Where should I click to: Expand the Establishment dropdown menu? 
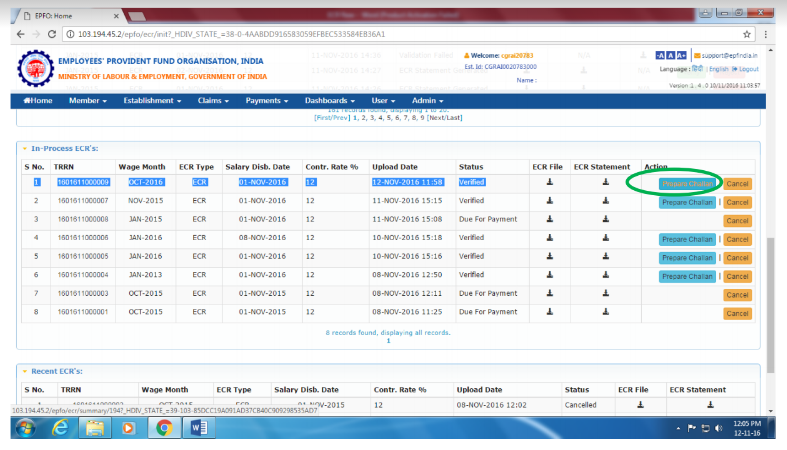coord(152,101)
